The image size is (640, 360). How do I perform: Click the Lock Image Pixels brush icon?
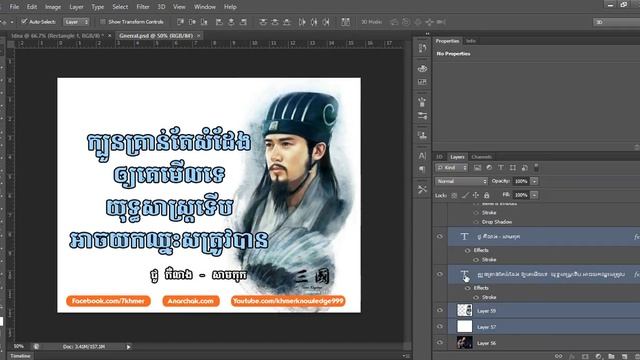click(x=465, y=196)
